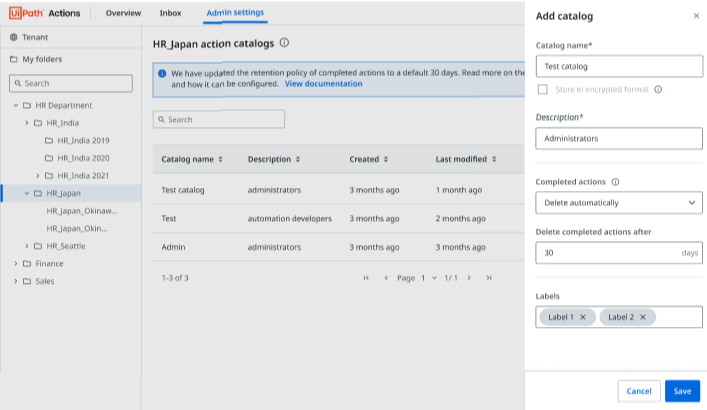Click the 2 months ago cell

460,218
